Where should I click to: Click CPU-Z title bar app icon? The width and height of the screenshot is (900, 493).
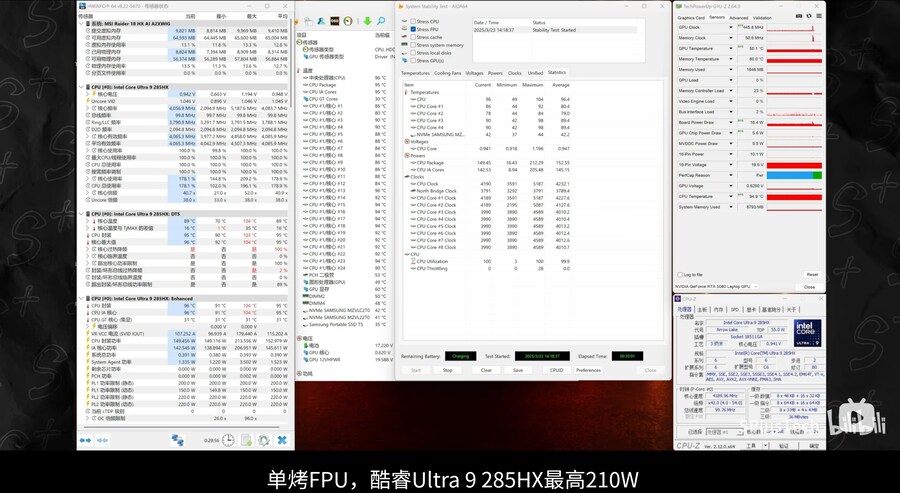(678, 299)
